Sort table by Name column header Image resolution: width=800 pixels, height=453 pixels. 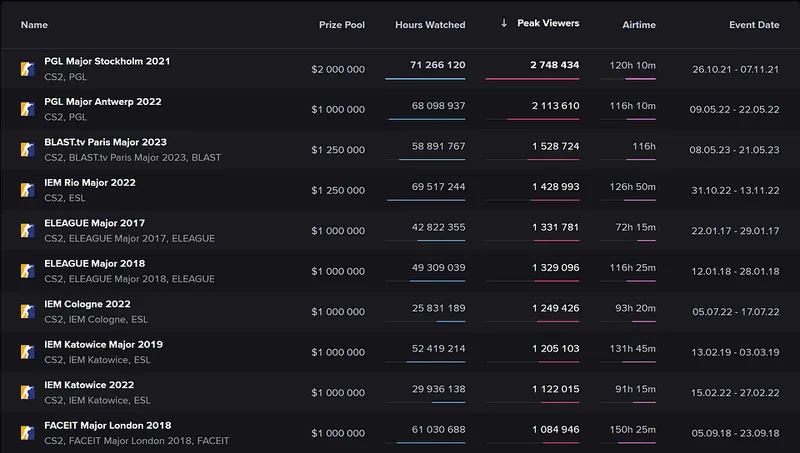(x=34, y=24)
